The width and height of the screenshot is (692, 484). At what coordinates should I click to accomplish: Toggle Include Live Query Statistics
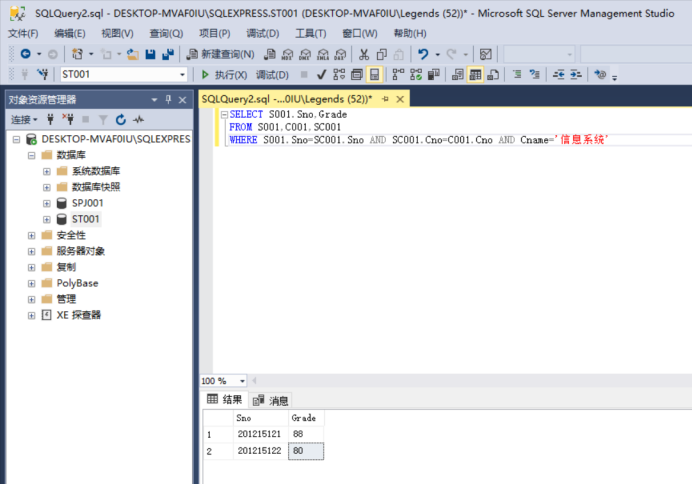tap(416, 75)
